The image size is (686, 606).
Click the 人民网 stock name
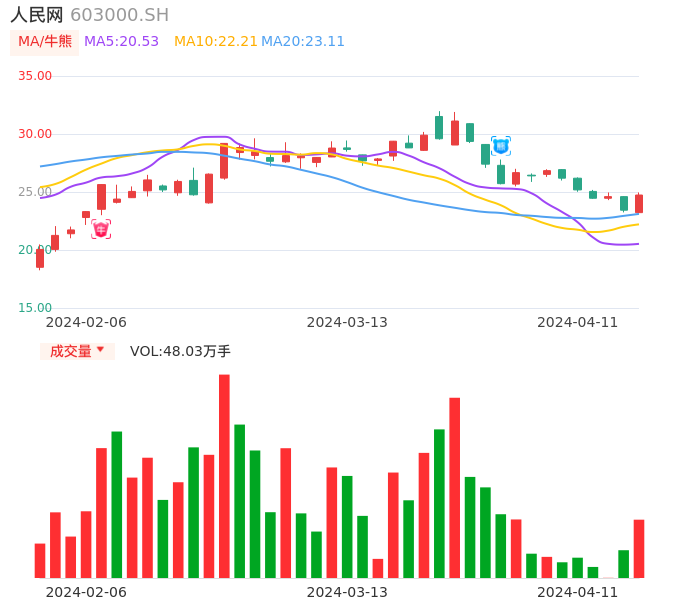[37, 15]
